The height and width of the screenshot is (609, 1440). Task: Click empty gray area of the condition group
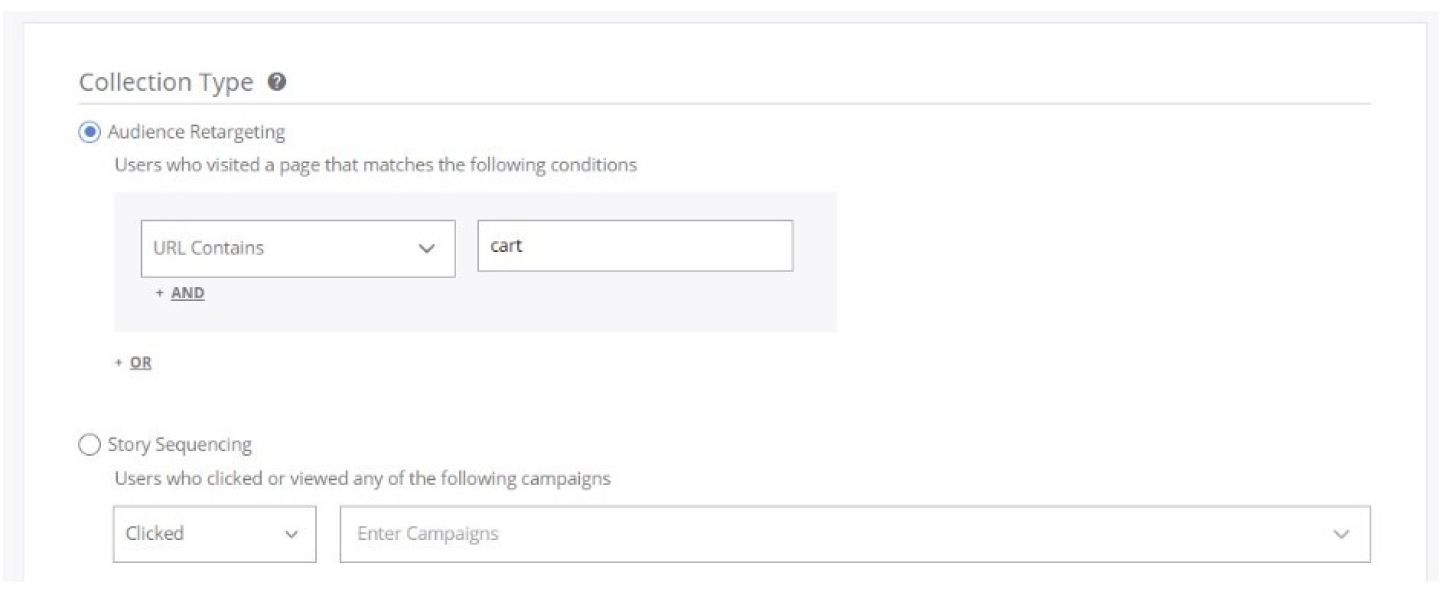[x=600, y=305]
